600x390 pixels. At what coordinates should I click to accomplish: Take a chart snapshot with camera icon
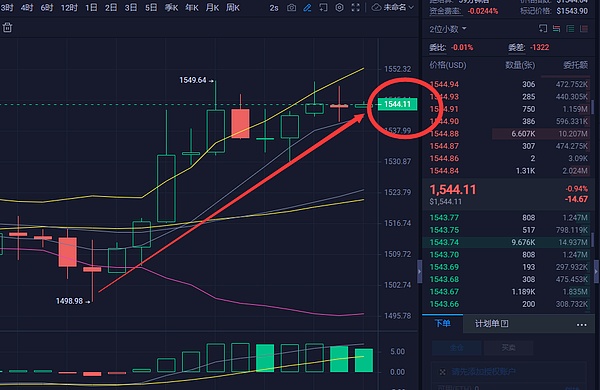point(291,8)
